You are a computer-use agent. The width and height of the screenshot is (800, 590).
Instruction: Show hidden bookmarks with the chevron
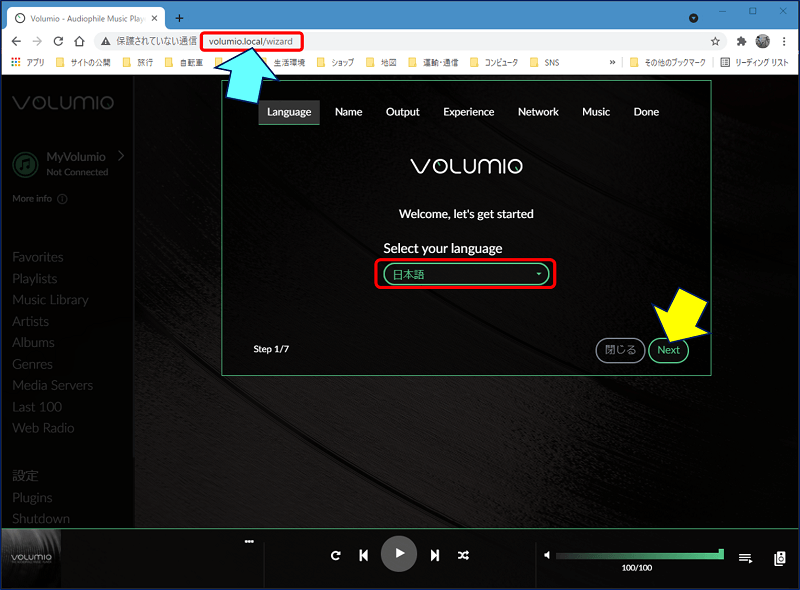click(x=612, y=62)
